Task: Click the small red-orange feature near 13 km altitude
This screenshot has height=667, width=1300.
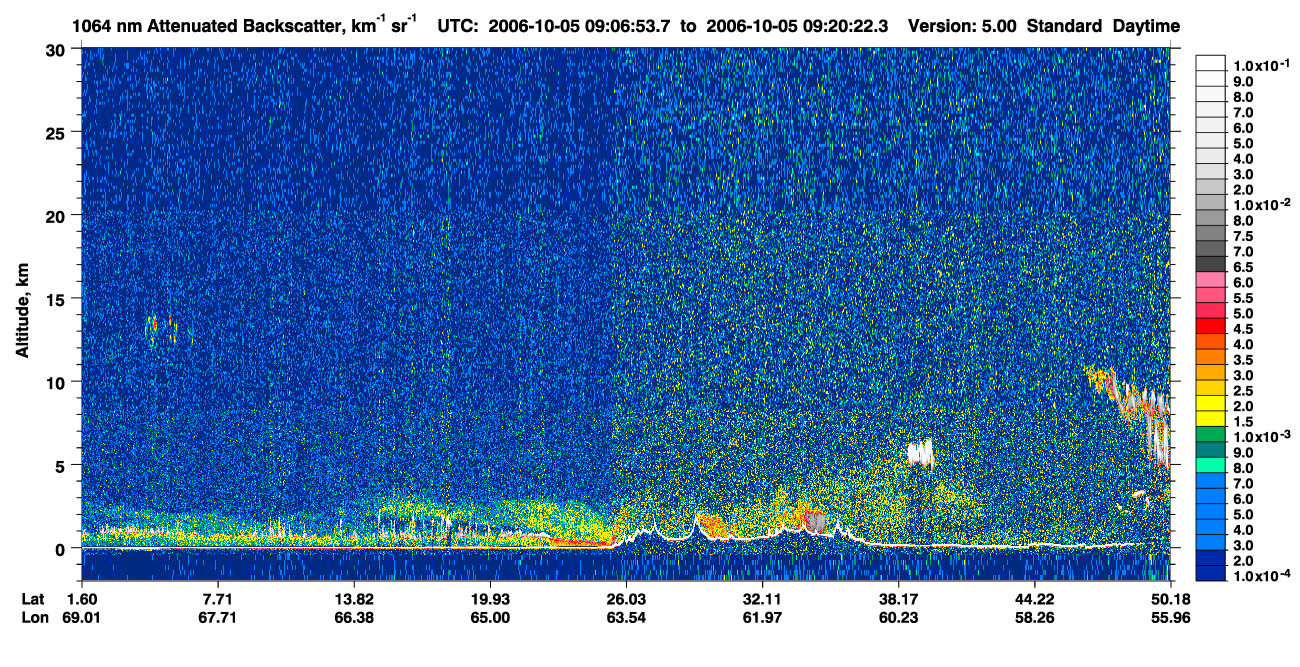Action: (x=161, y=329)
